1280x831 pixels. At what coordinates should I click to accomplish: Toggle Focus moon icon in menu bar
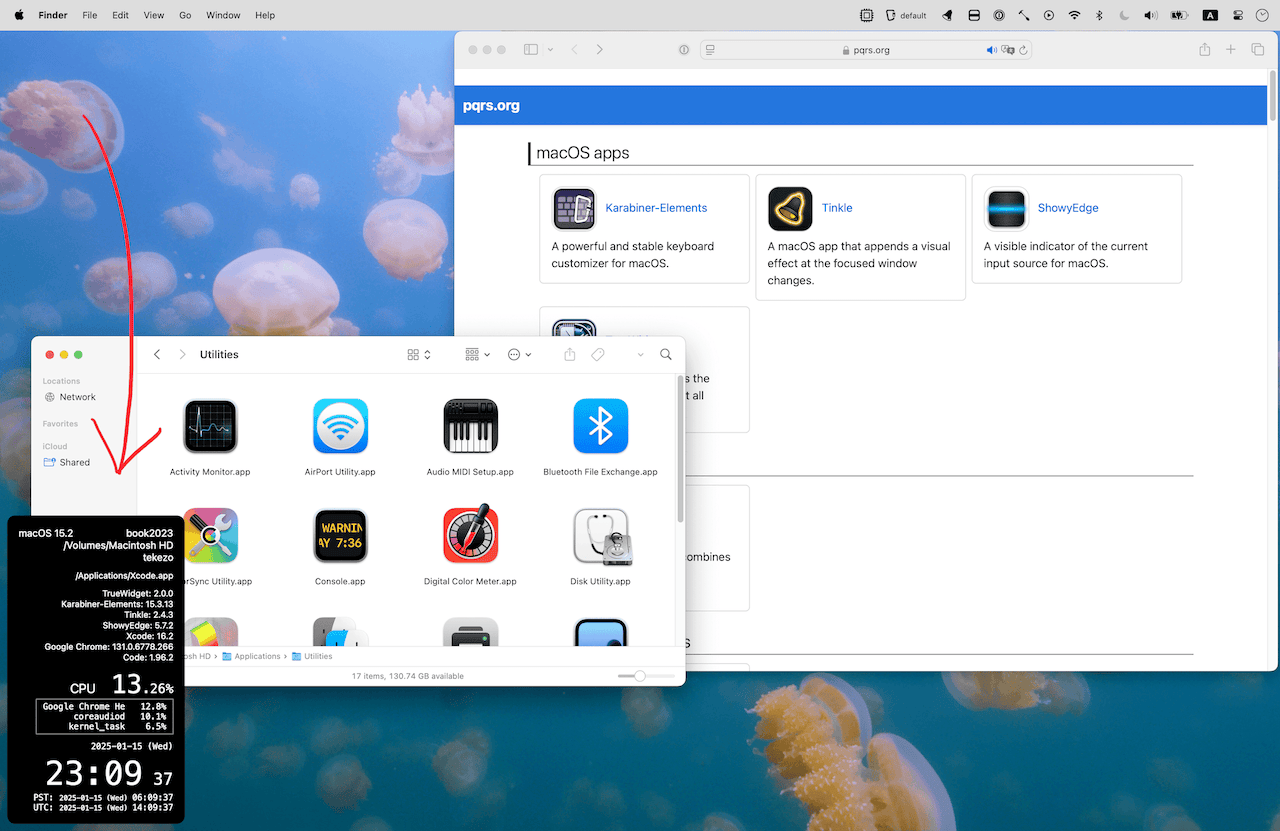[1124, 15]
